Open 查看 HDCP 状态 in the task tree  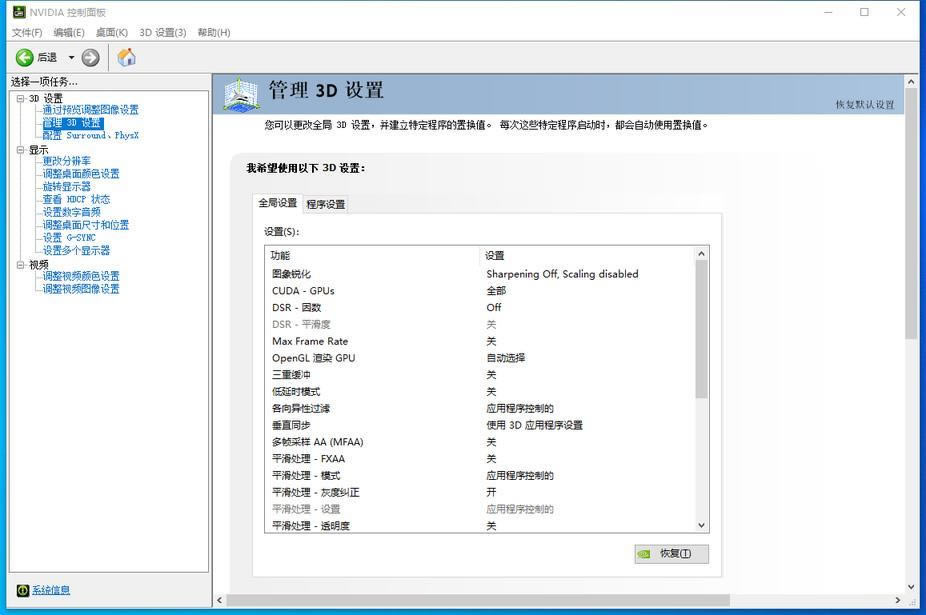tap(76, 200)
